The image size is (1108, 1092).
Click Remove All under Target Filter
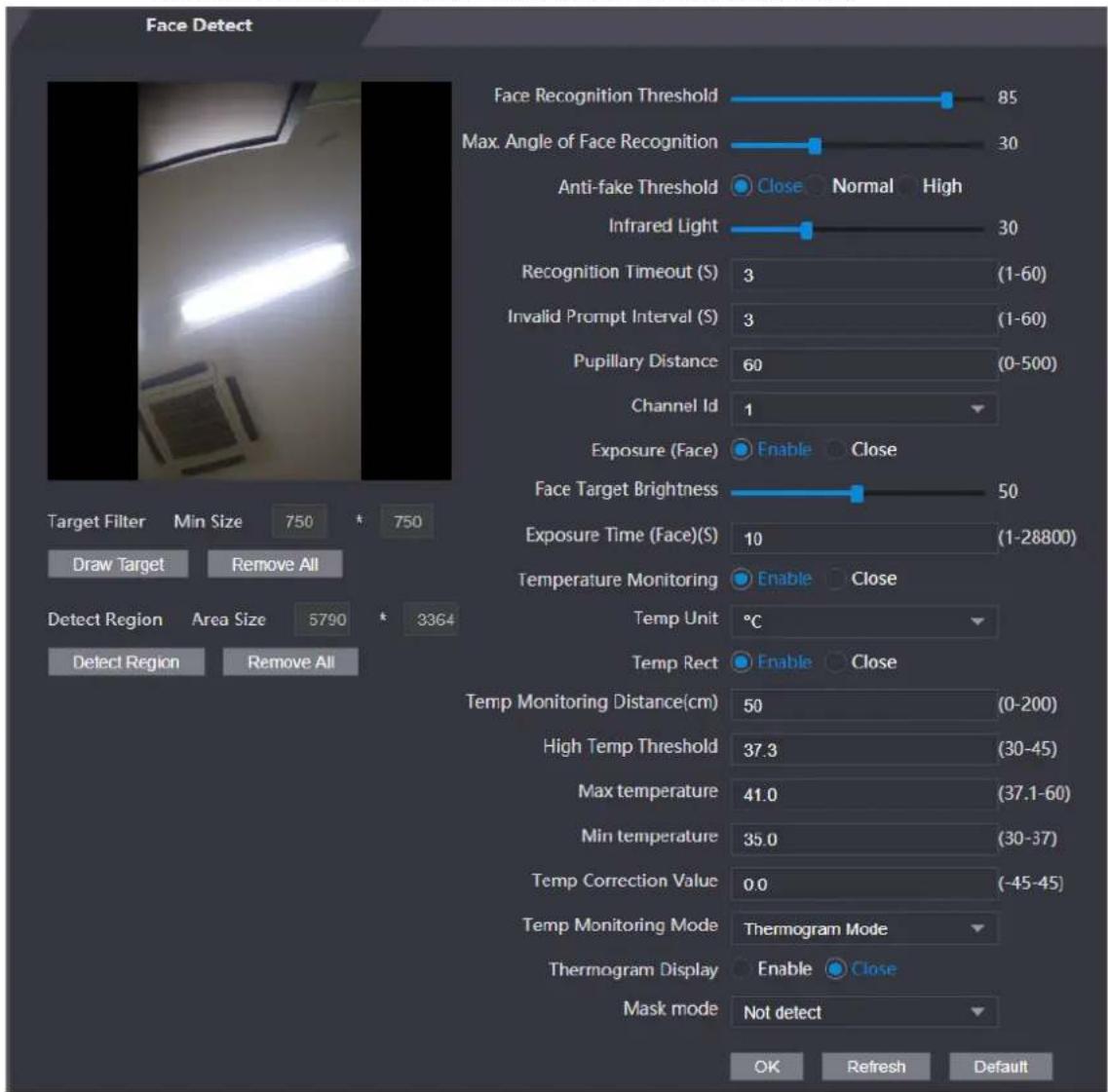(x=275, y=564)
